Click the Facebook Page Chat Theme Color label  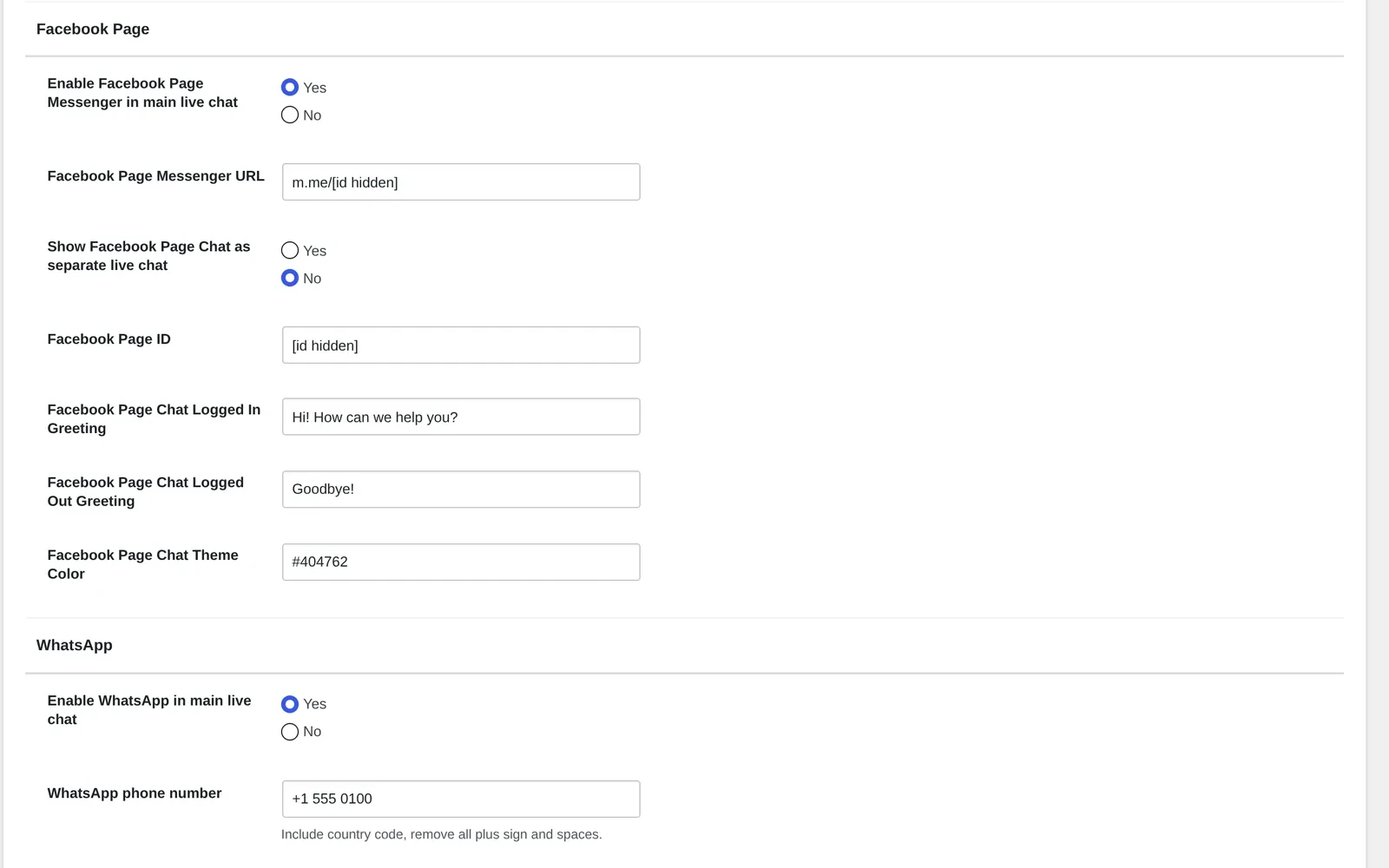tap(143, 565)
